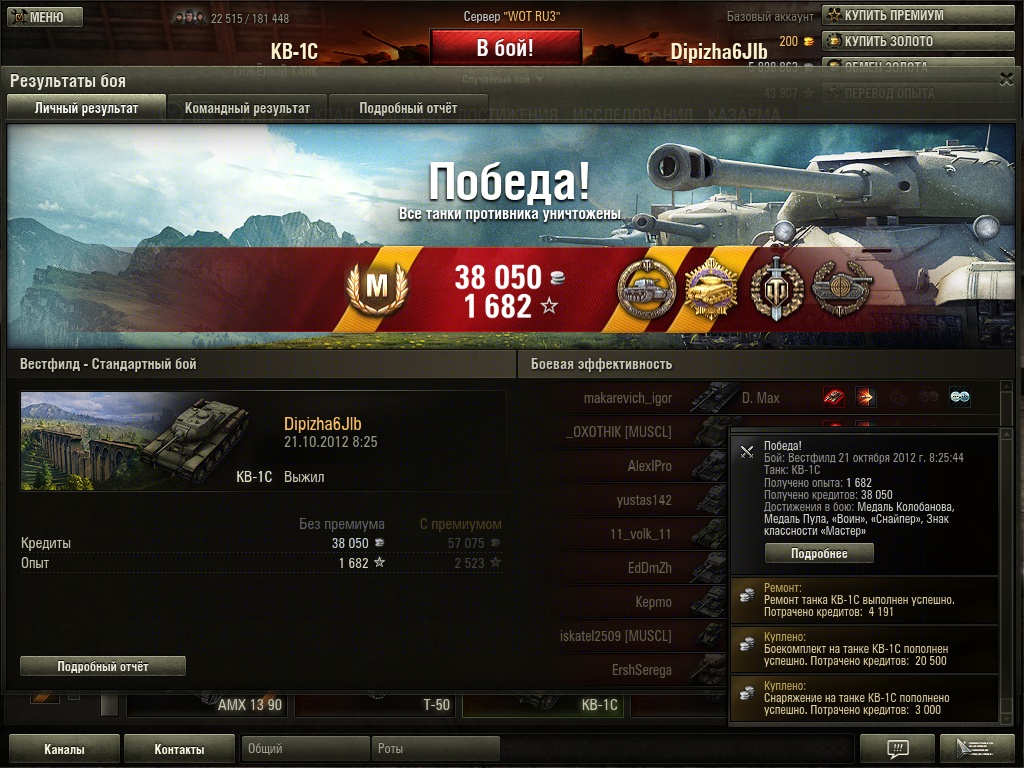Select the Warrior achievement medal

pyautogui.click(x=776, y=288)
